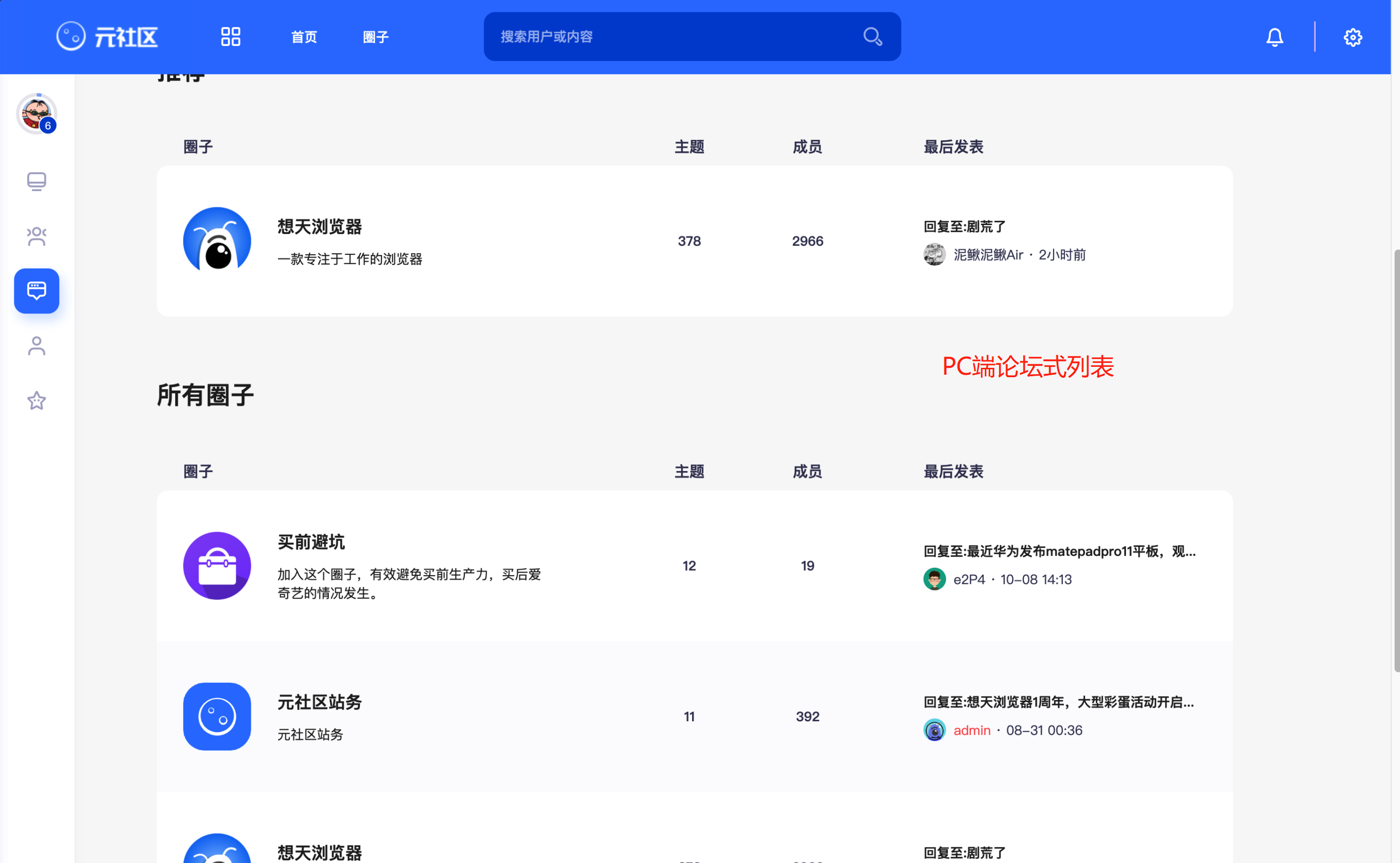Click the 最后发表 header in 所有圈子 table
The height and width of the screenshot is (863, 1400).
coord(953,471)
